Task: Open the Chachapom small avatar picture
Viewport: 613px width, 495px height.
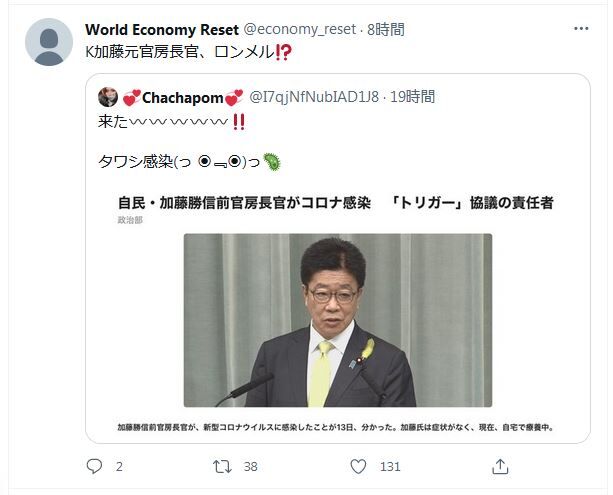Action: click(x=108, y=97)
